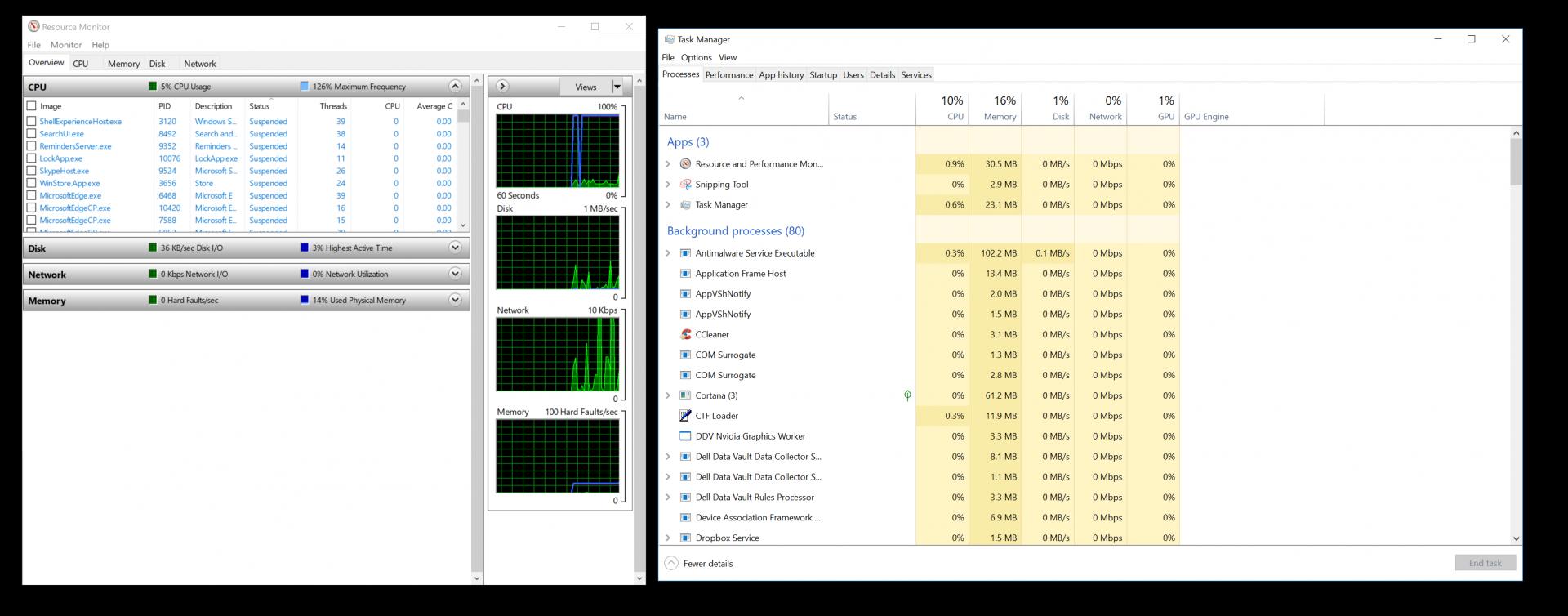Expand the Memory section in Resource Monitor
This screenshot has width=1568, height=616.
coord(455,300)
